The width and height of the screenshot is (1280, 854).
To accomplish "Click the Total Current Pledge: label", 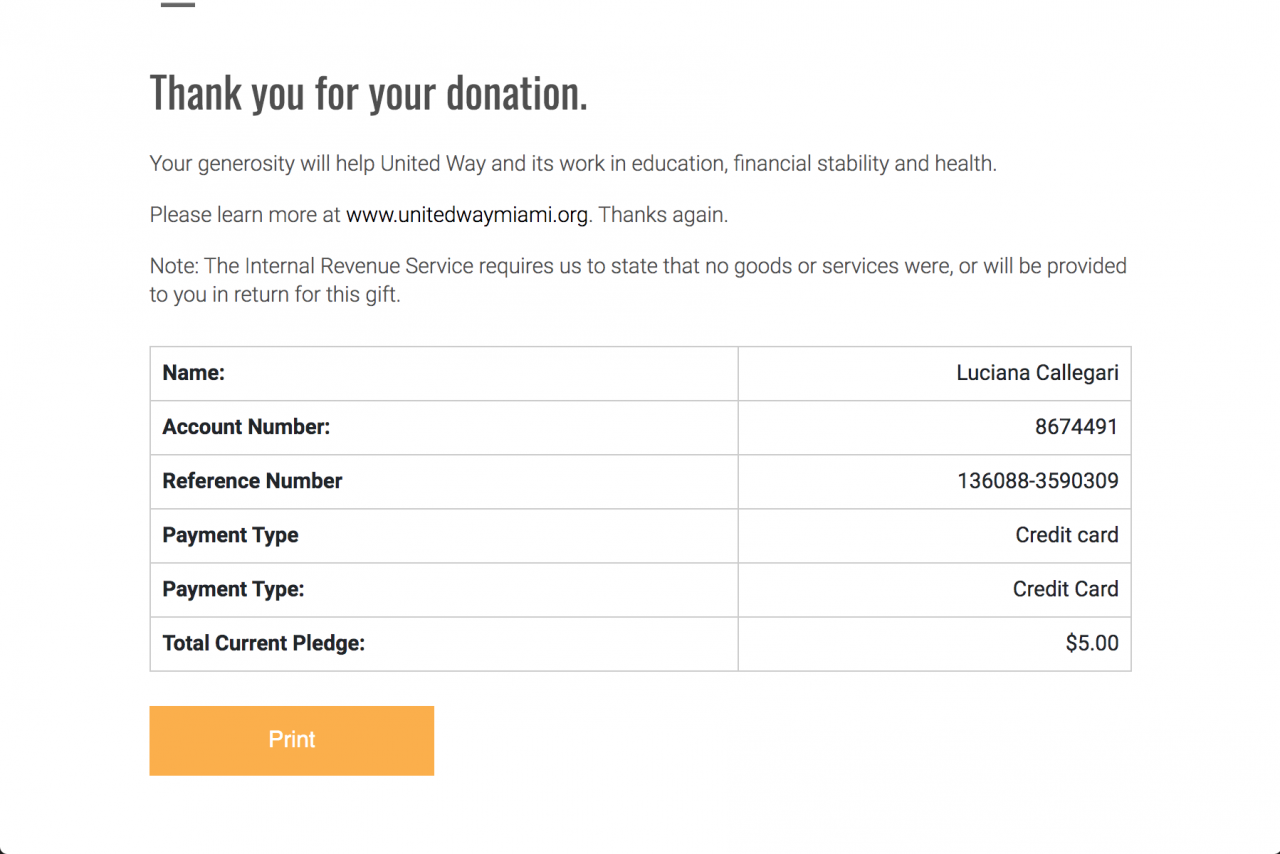I will click(263, 643).
